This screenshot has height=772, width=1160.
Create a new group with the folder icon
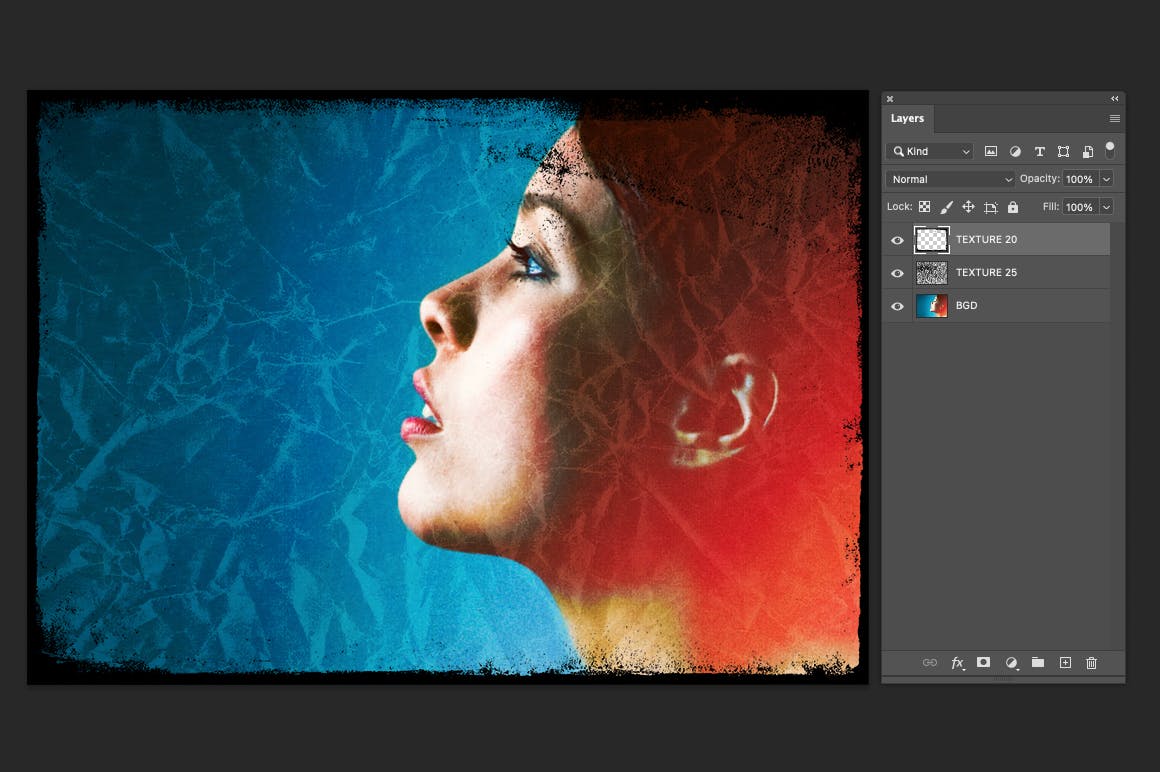pos(1038,662)
